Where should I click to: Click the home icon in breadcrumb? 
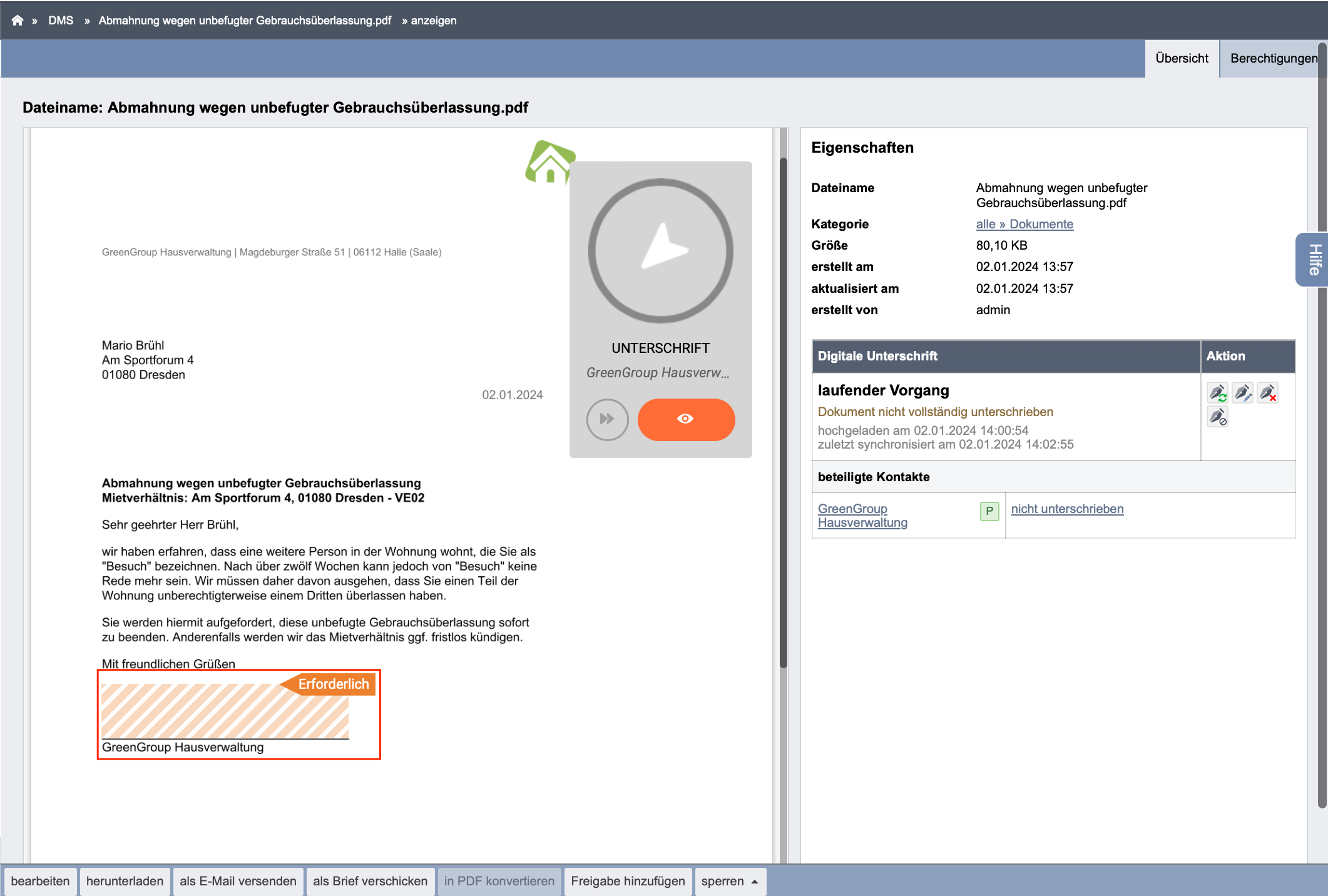tap(18, 20)
